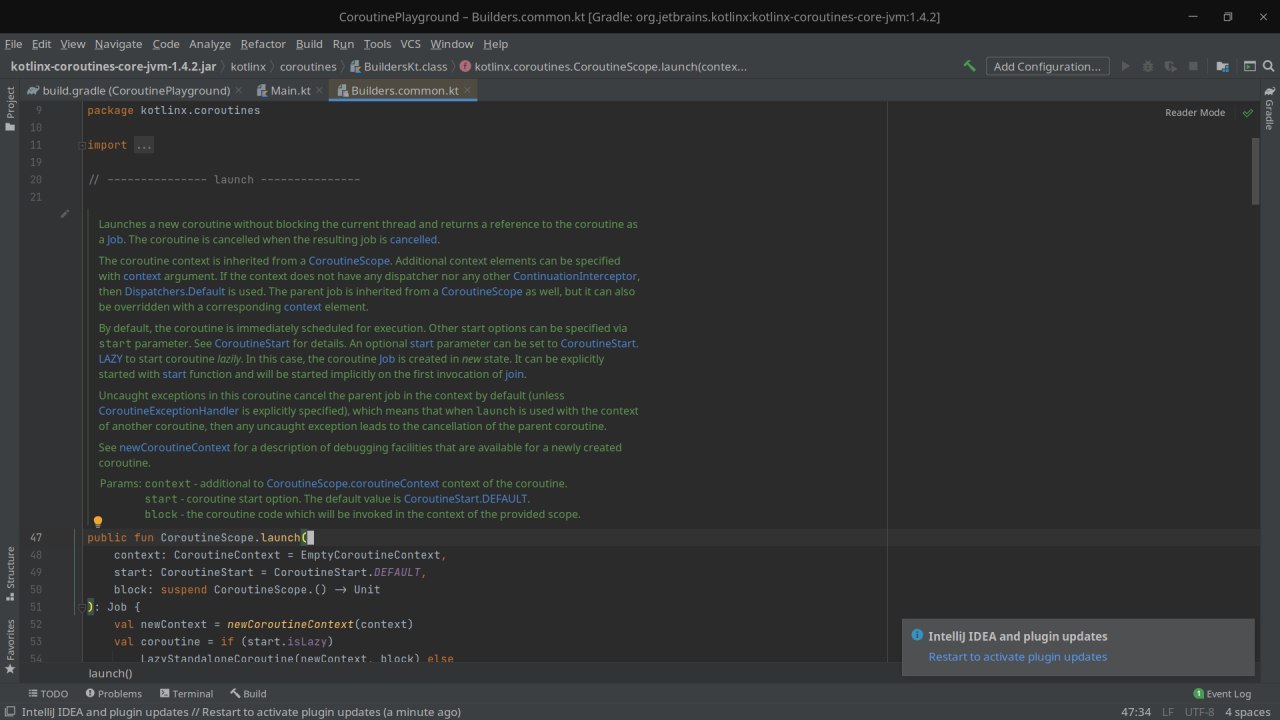Viewport: 1280px width, 720px height.
Task: Open the File menu
Action: point(13,44)
